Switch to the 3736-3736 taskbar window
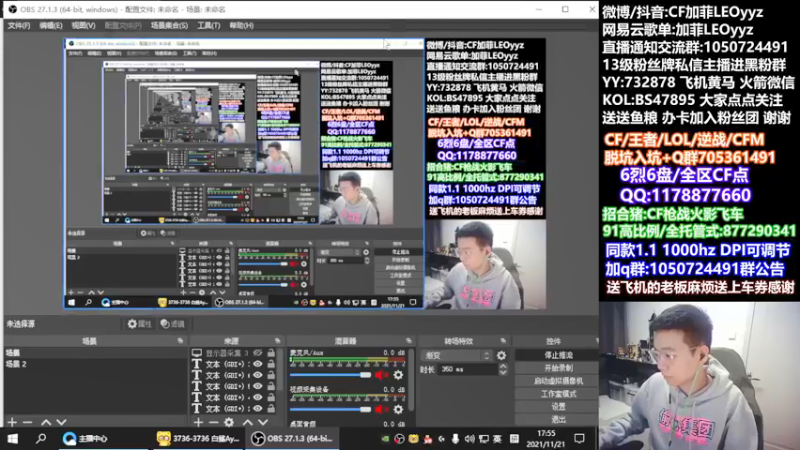The height and width of the screenshot is (450, 800). click(198, 438)
